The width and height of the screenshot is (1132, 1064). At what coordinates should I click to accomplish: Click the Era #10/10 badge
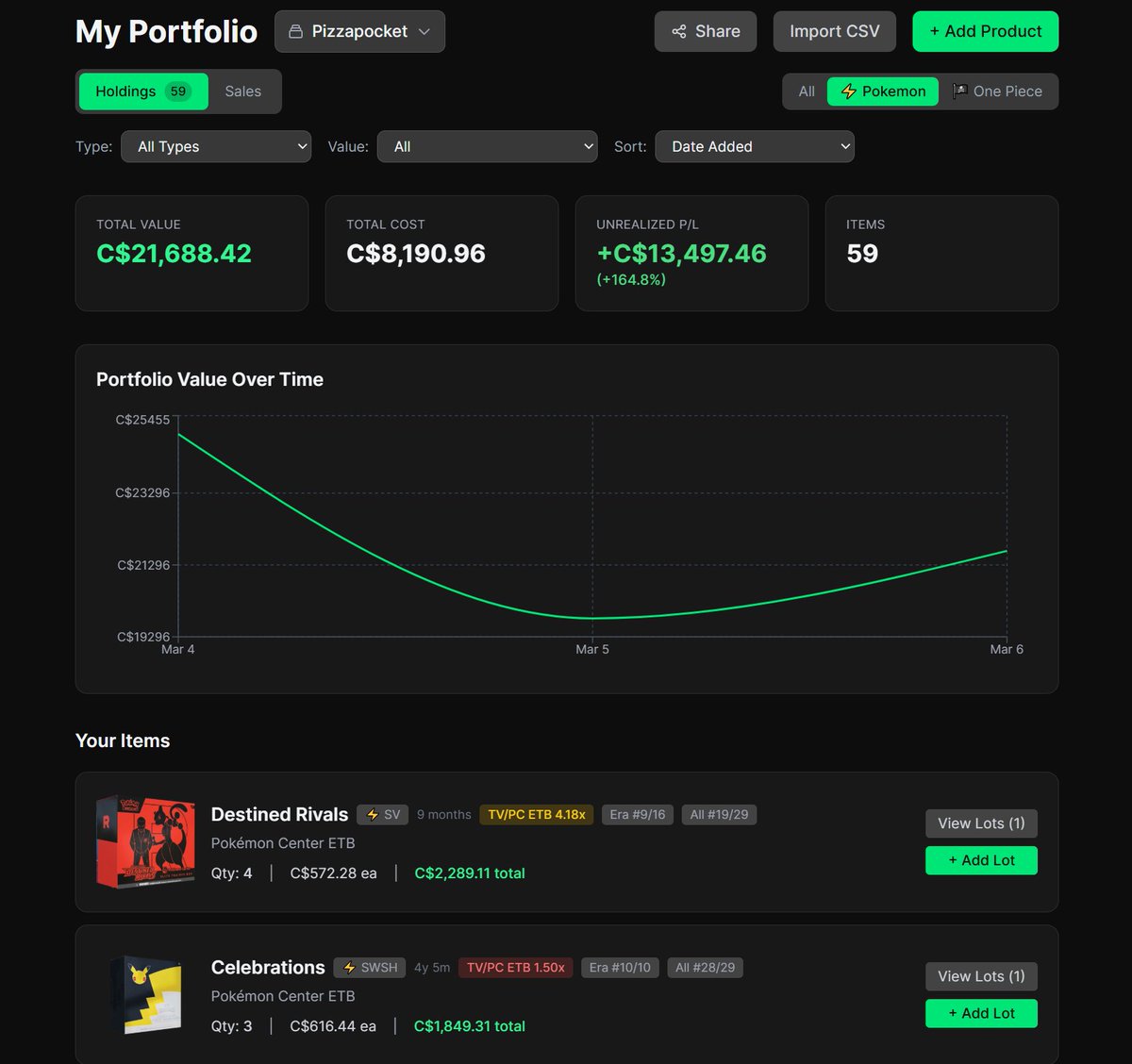(x=620, y=968)
